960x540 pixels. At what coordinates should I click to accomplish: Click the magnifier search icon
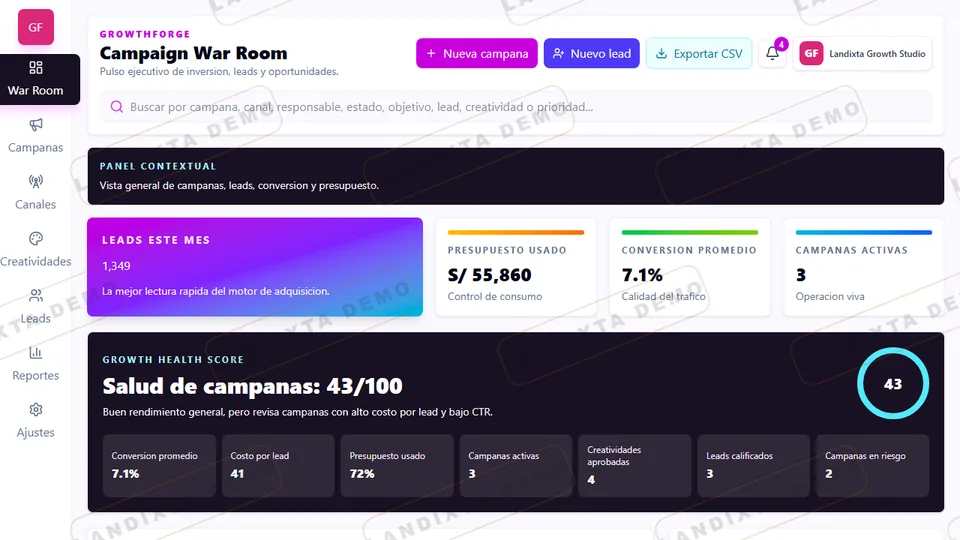tap(116, 107)
